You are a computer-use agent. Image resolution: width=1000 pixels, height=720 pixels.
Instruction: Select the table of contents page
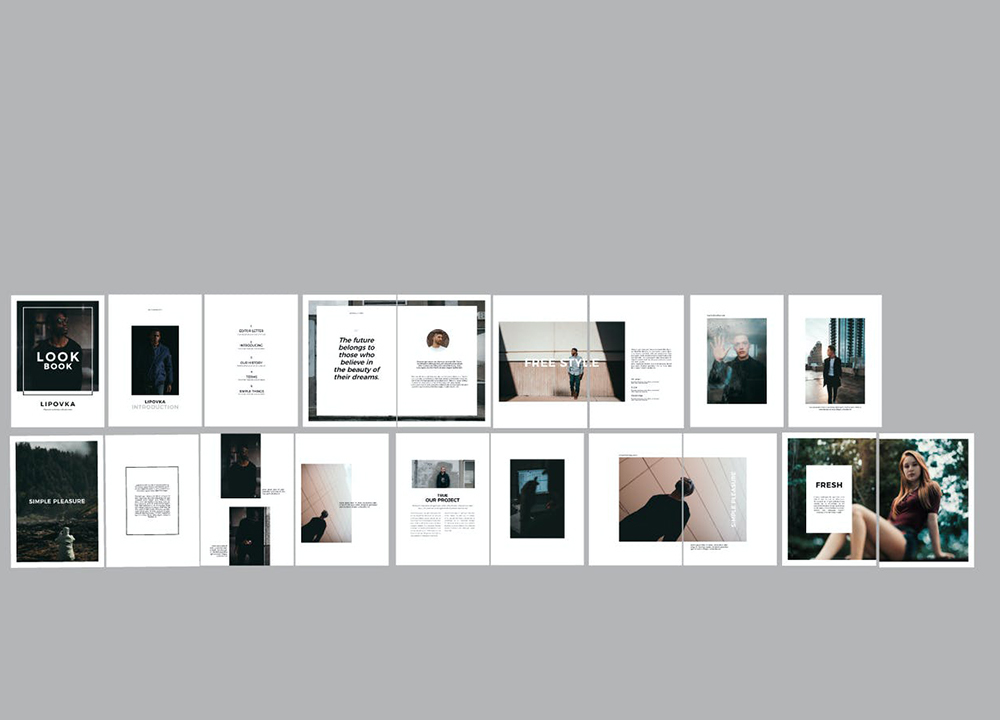[251, 360]
